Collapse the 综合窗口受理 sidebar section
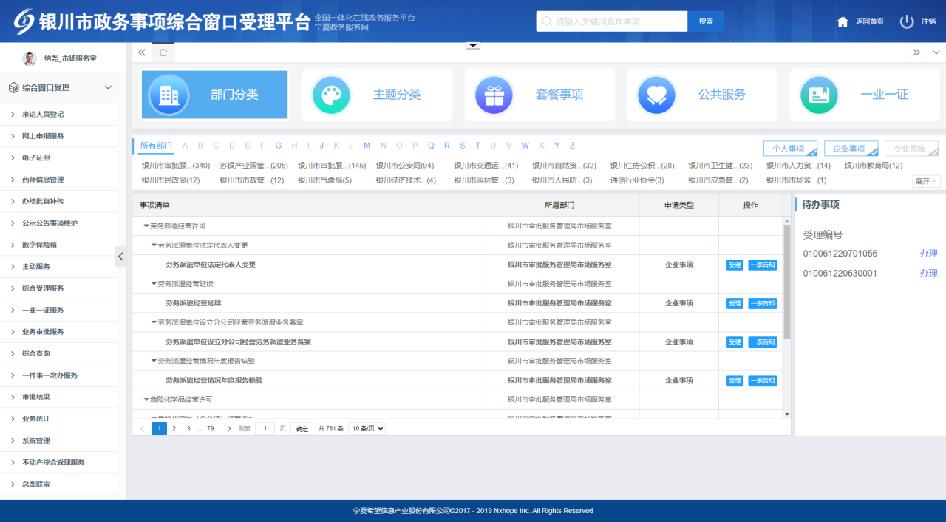The height and width of the screenshot is (522, 946). tap(109, 88)
